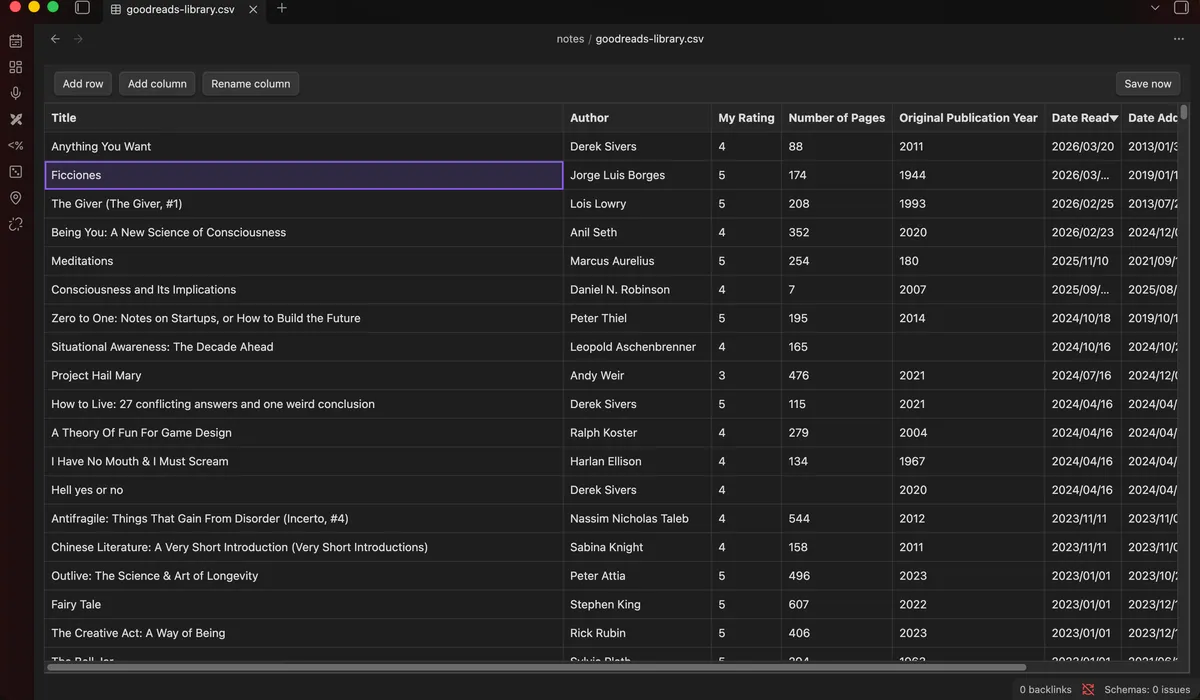The width and height of the screenshot is (1200, 700).
Task: Select A Theory Of Fun cell
Action: click(x=304, y=433)
